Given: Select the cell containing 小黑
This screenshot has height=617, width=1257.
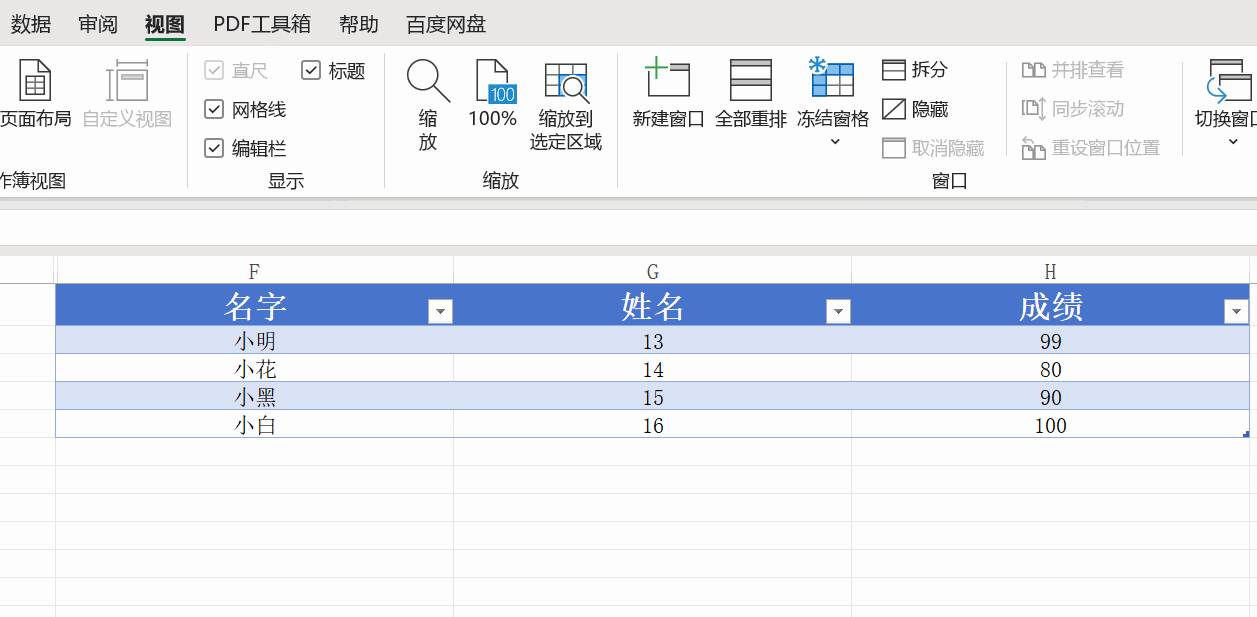Looking at the screenshot, I should tap(255, 397).
